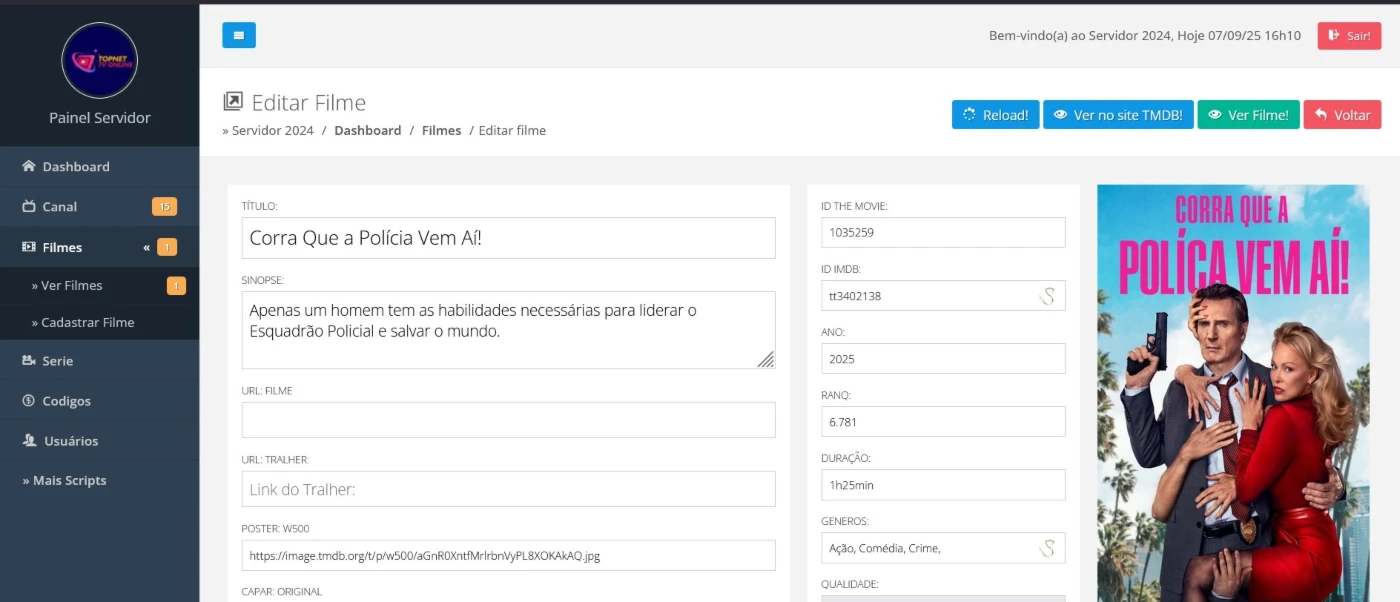The height and width of the screenshot is (602, 1400).
Task: Click "Servidor 2024" in the breadcrumb
Action: pos(273,131)
